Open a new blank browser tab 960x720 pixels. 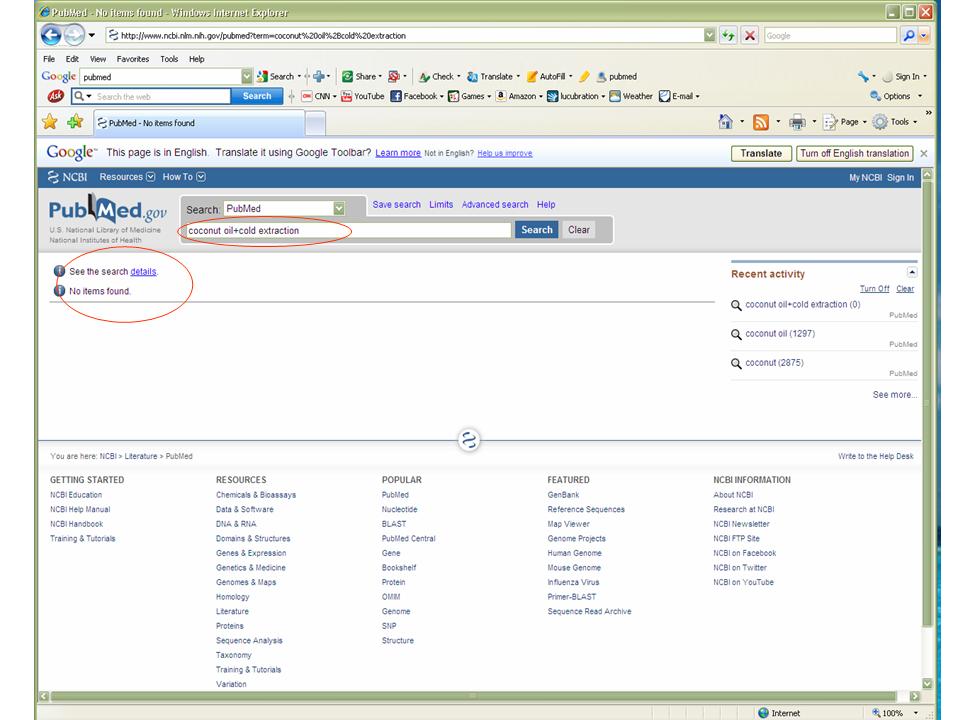(315, 124)
